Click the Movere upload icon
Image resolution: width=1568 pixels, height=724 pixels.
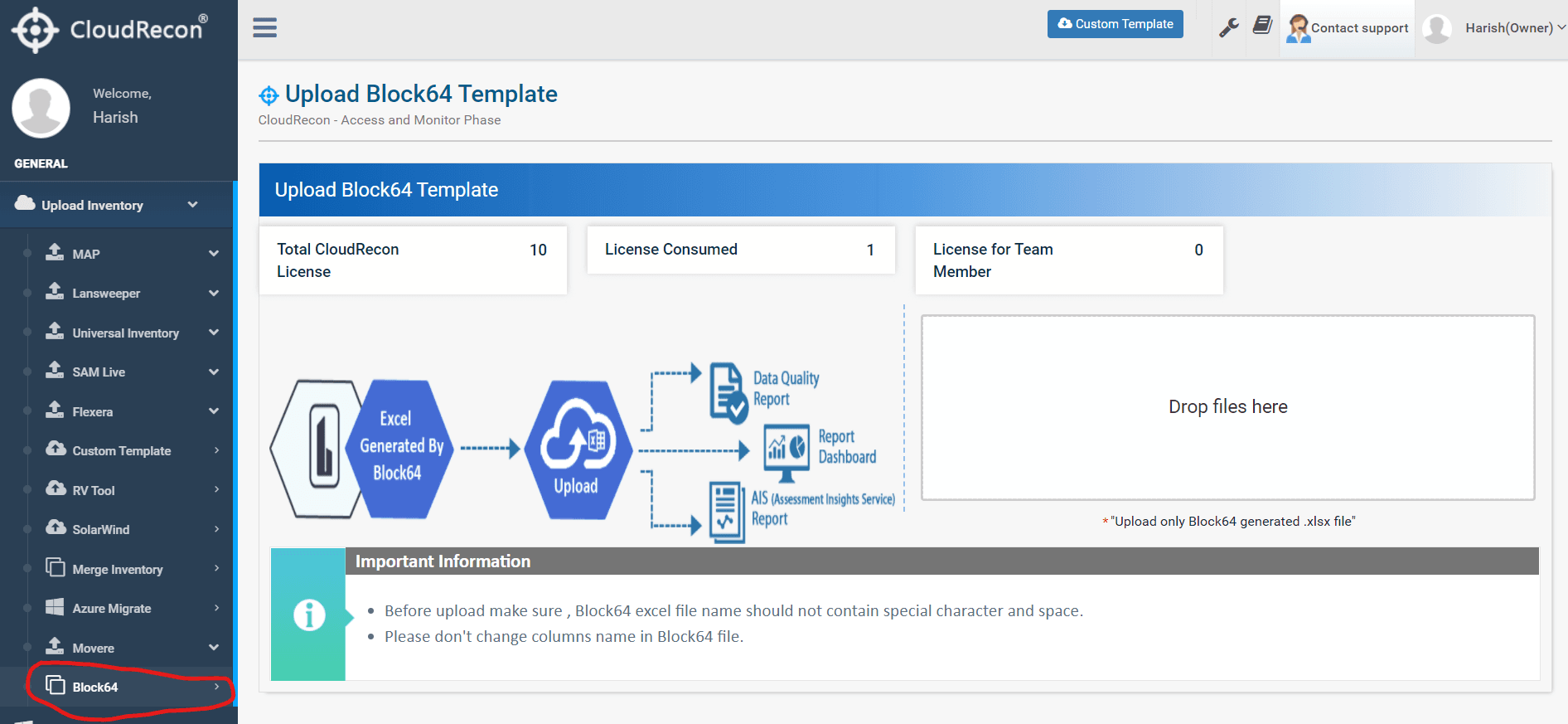[x=55, y=646]
